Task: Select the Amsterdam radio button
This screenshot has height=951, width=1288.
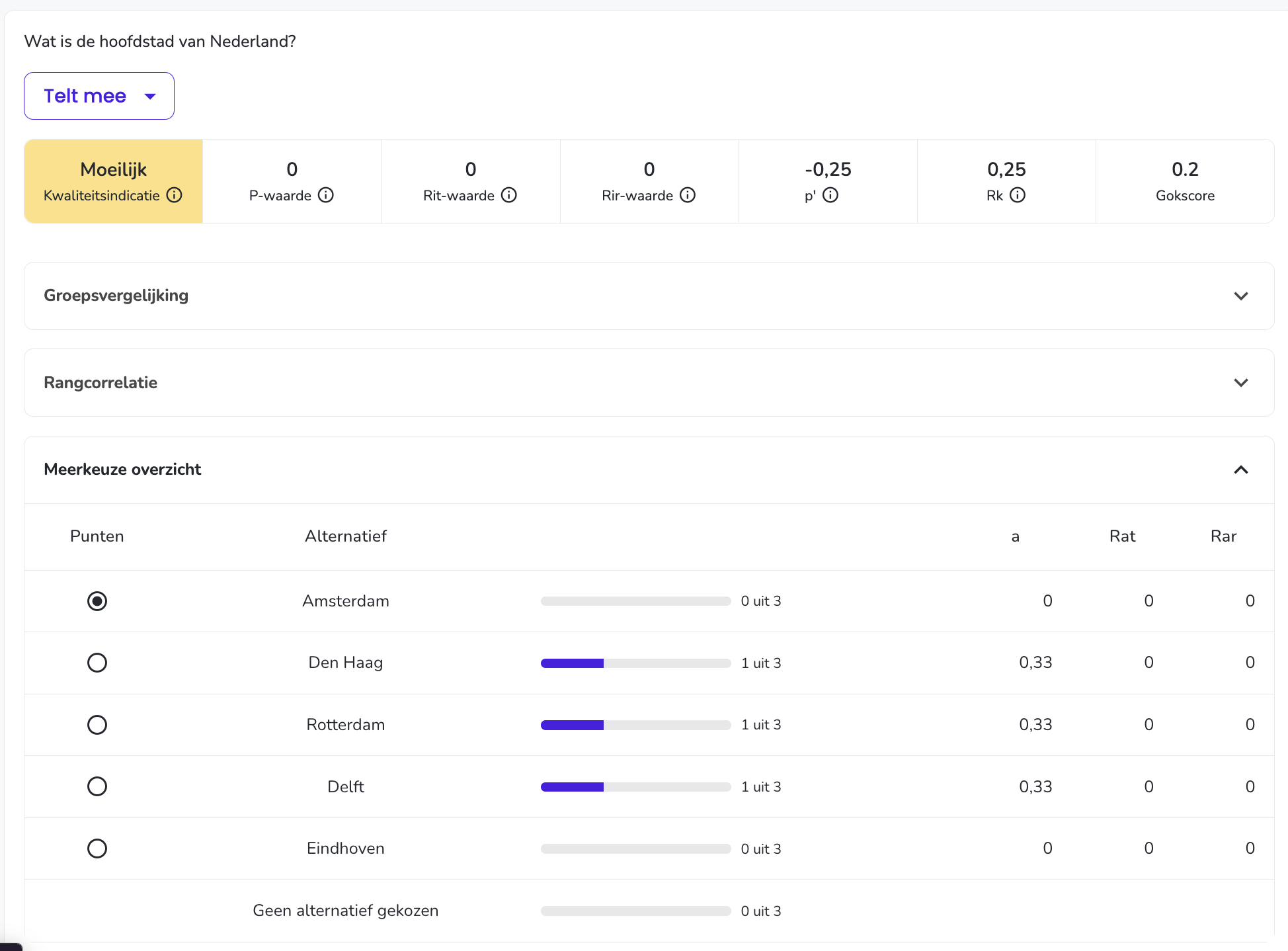Action: pyautogui.click(x=97, y=601)
